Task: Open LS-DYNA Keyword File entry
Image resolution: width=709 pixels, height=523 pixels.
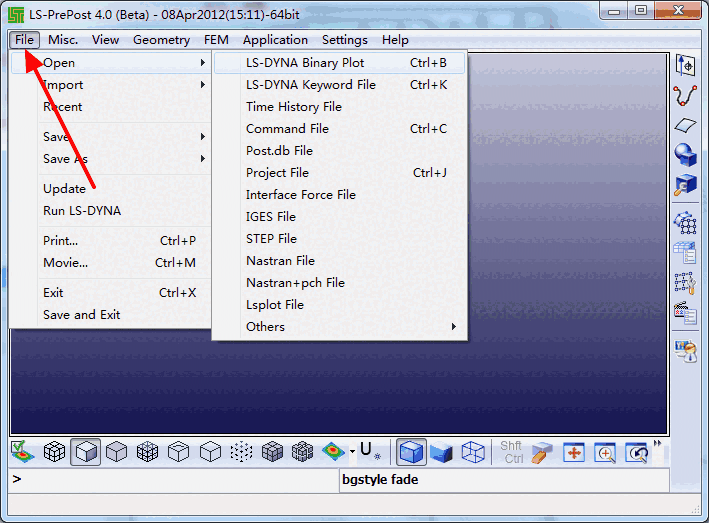Action: coord(339,85)
